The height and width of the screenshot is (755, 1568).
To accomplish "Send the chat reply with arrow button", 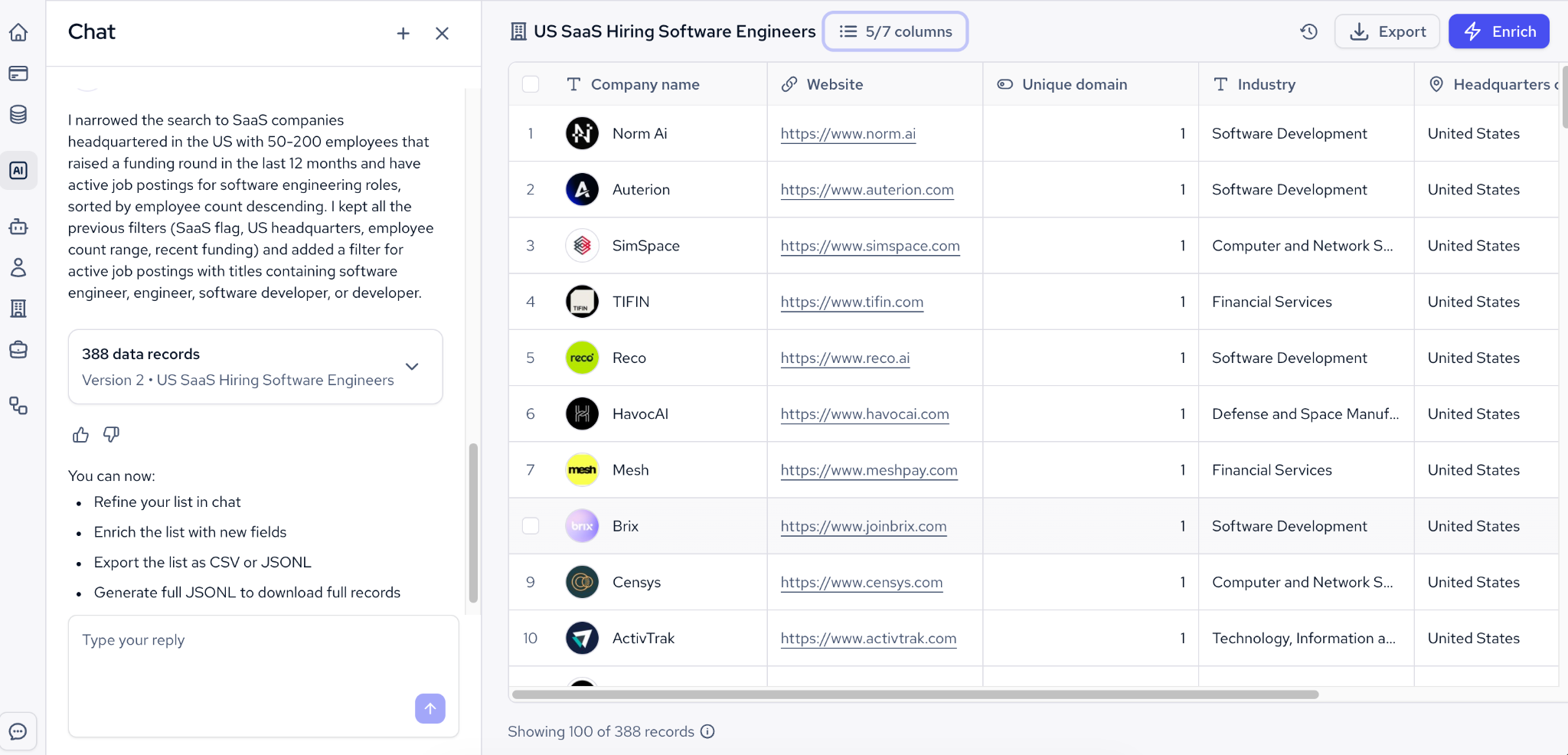I will [430, 708].
